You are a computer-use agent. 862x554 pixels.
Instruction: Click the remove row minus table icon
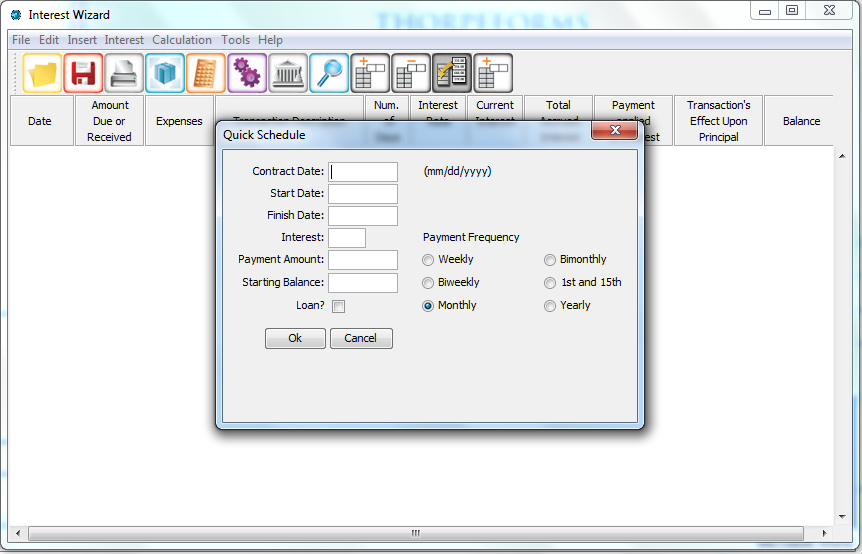[x=411, y=73]
